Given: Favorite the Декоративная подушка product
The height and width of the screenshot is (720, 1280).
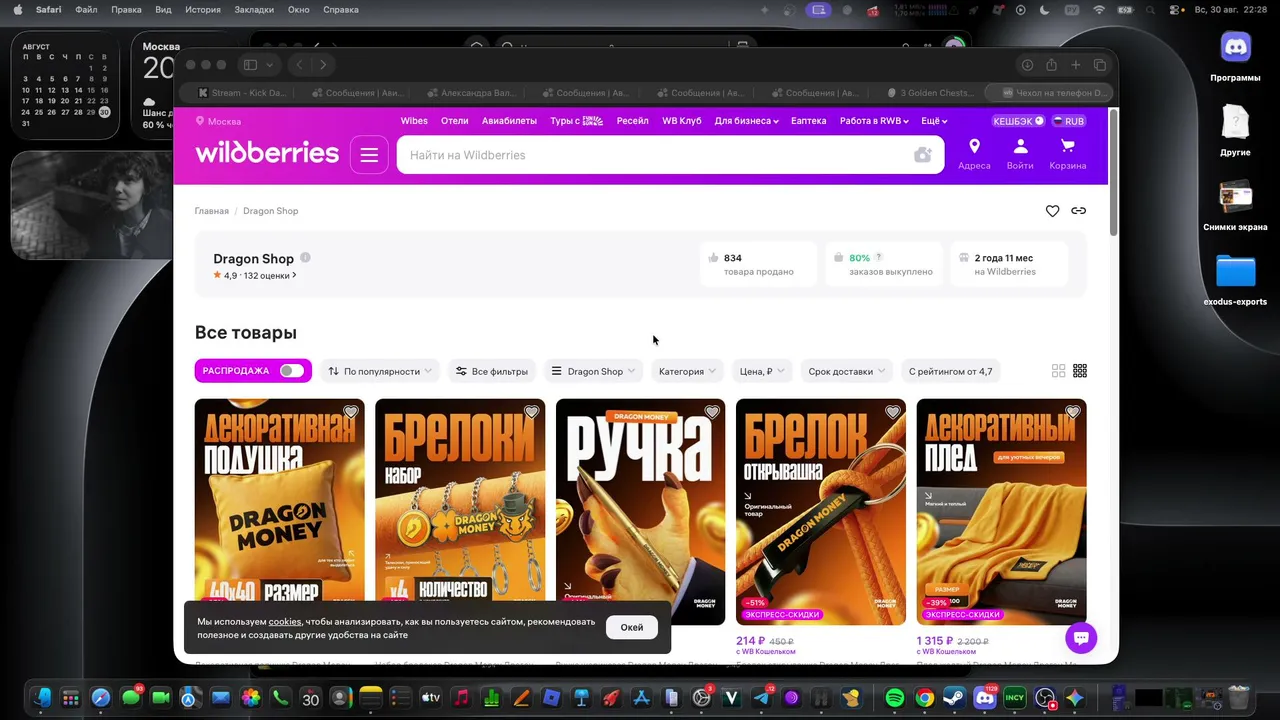Looking at the screenshot, I should [x=351, y=412].
